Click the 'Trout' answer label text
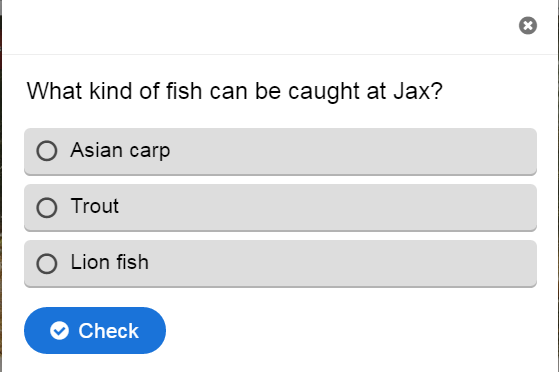The width and height of the screenshot is (559, 372). 94,206
